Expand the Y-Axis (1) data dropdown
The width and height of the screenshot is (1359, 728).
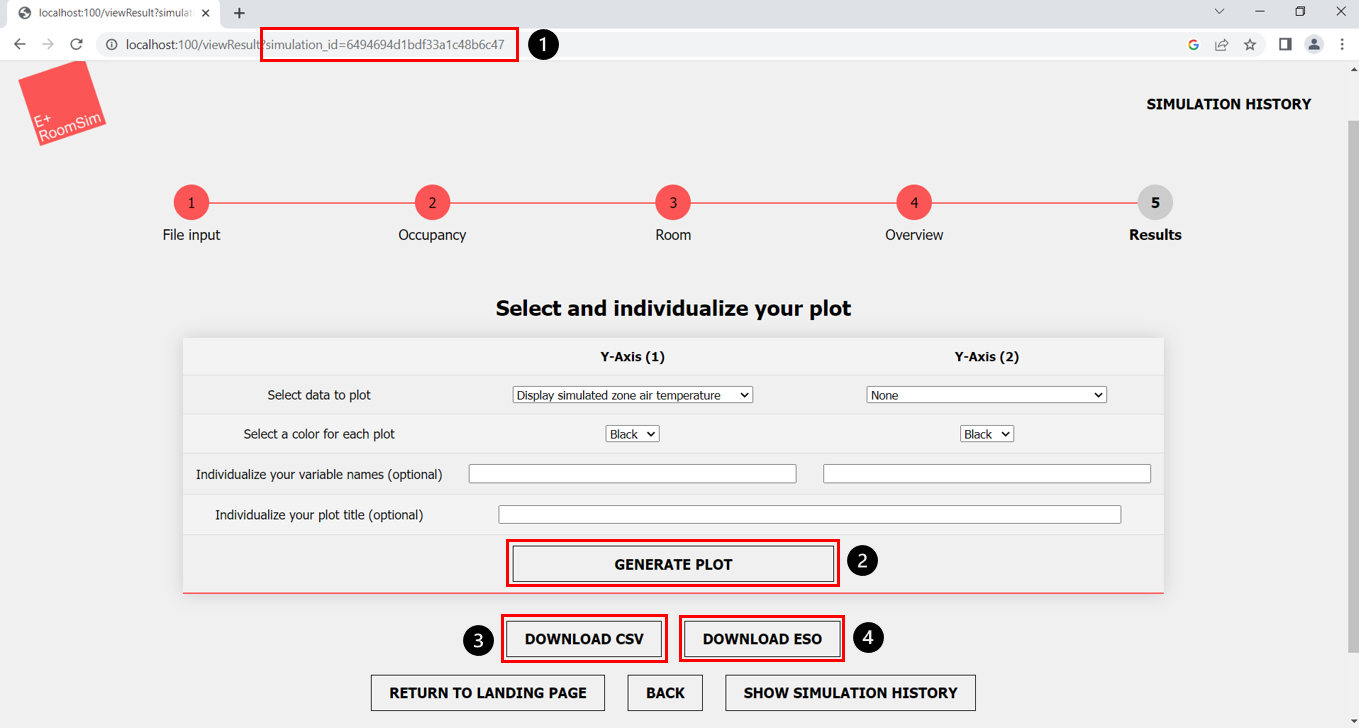click(632, 395)
